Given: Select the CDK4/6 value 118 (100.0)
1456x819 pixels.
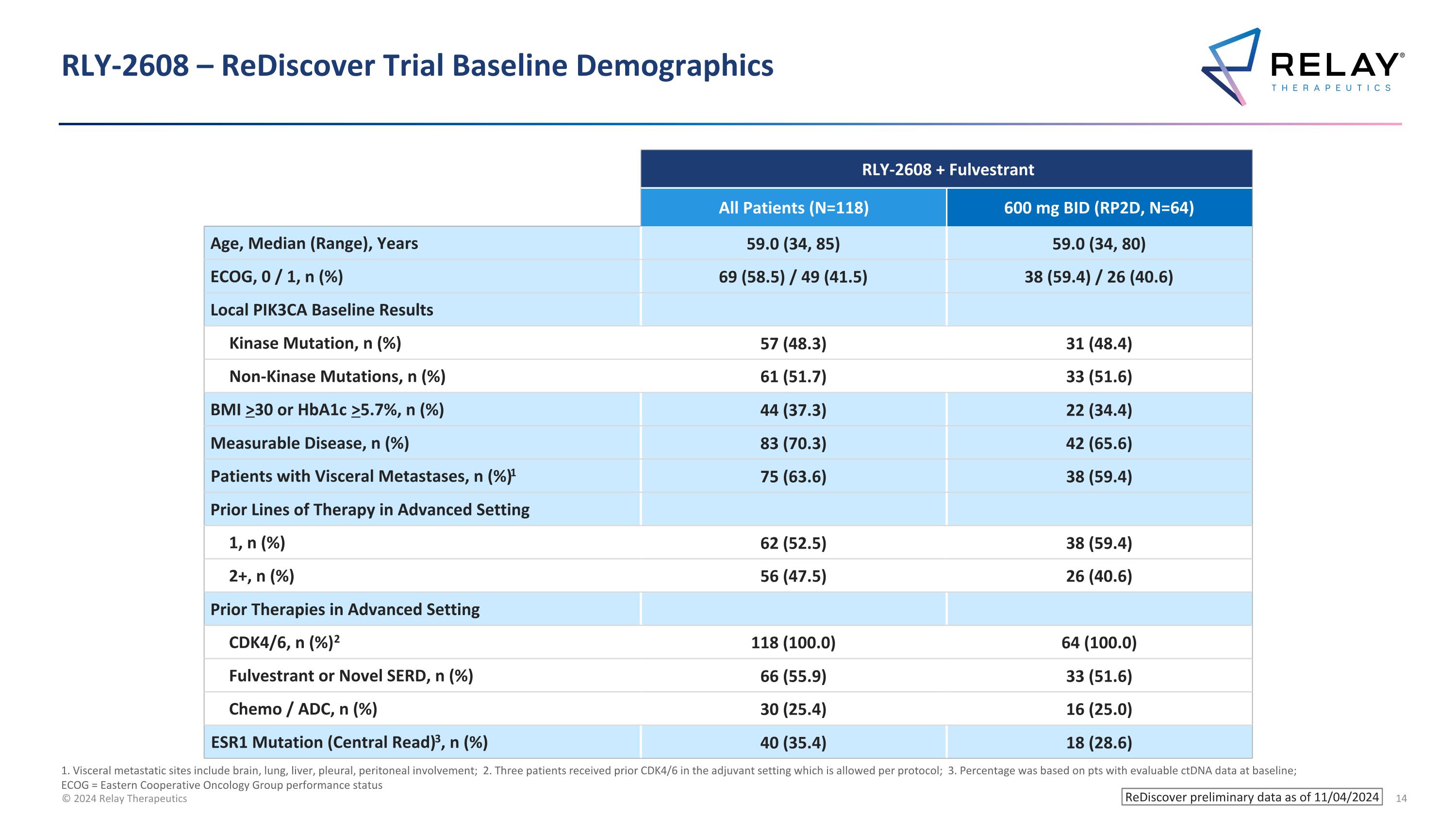Looking at the screenshot, I should 793,643.
